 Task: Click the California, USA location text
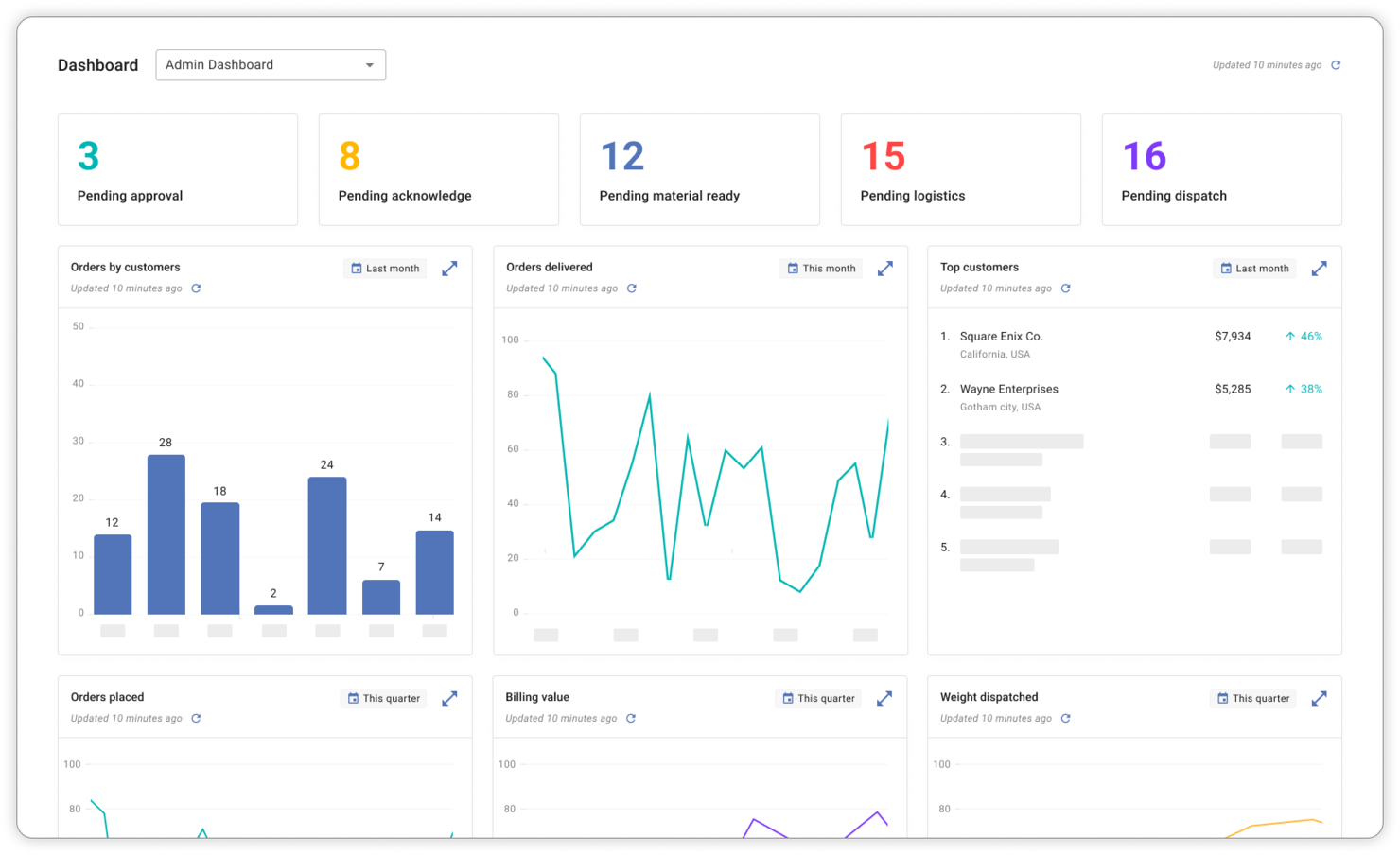coord(995,355)
